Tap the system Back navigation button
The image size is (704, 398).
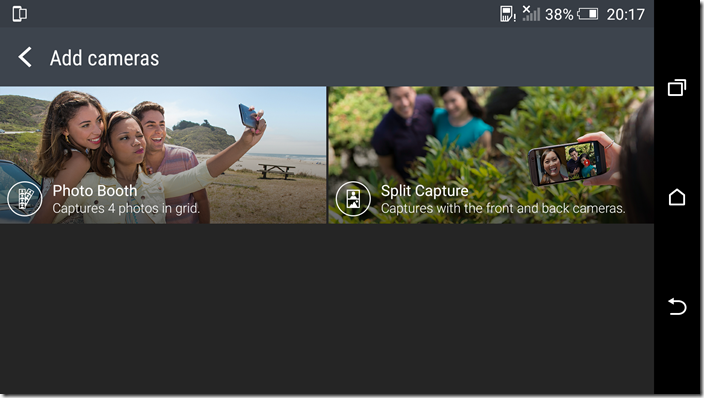click(677, 306)
